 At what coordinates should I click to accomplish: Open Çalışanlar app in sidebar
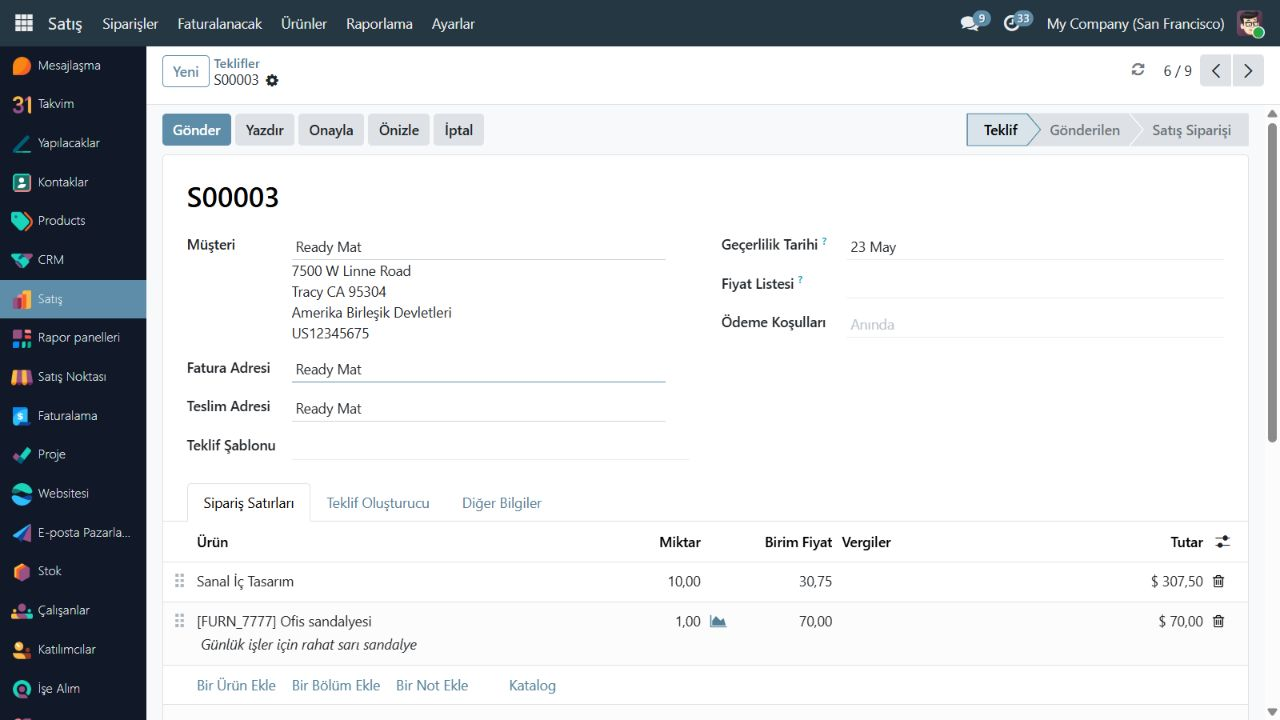click(73, 610)
